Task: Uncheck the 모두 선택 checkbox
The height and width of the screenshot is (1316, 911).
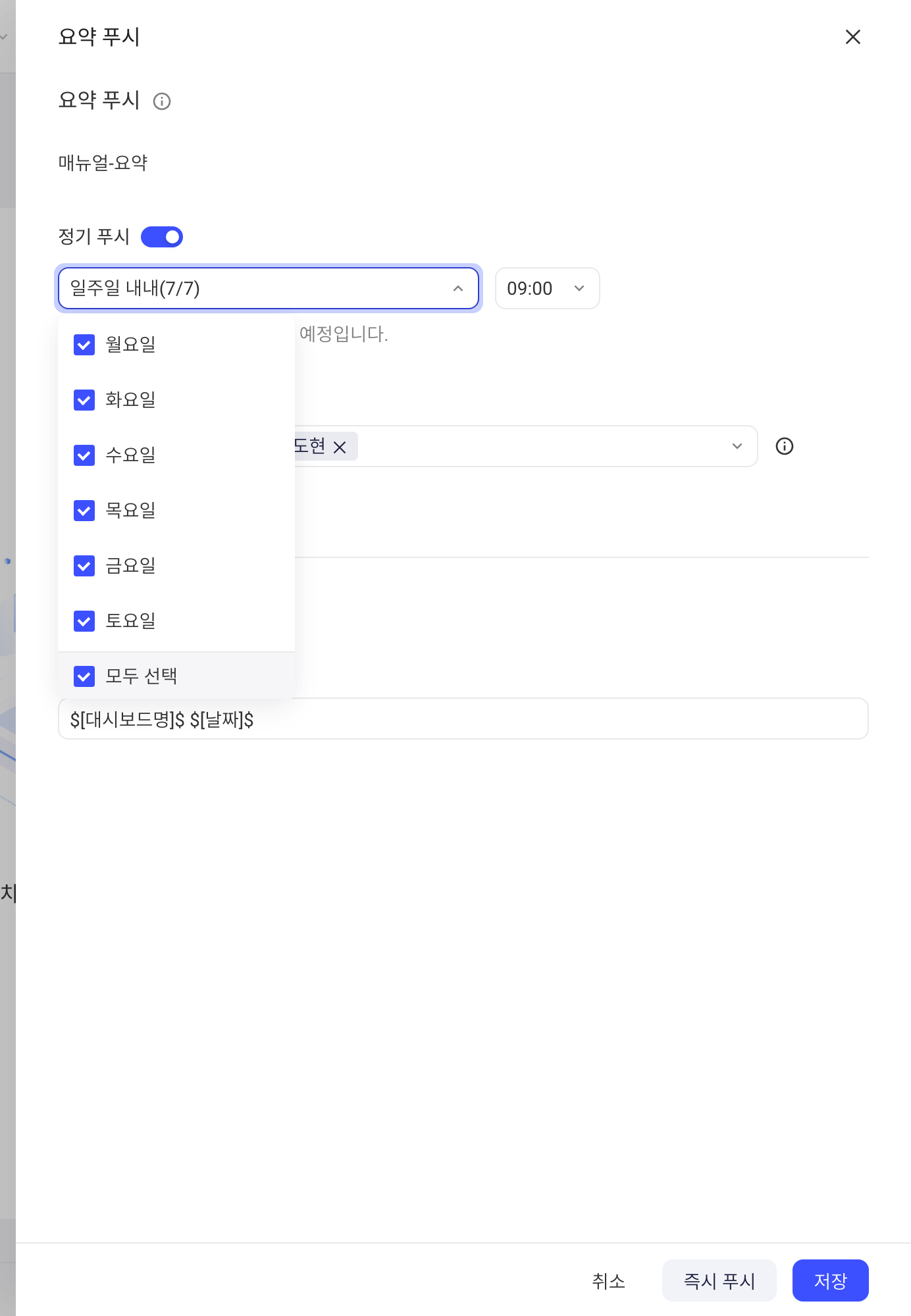Action: click(x=84, y=676)
